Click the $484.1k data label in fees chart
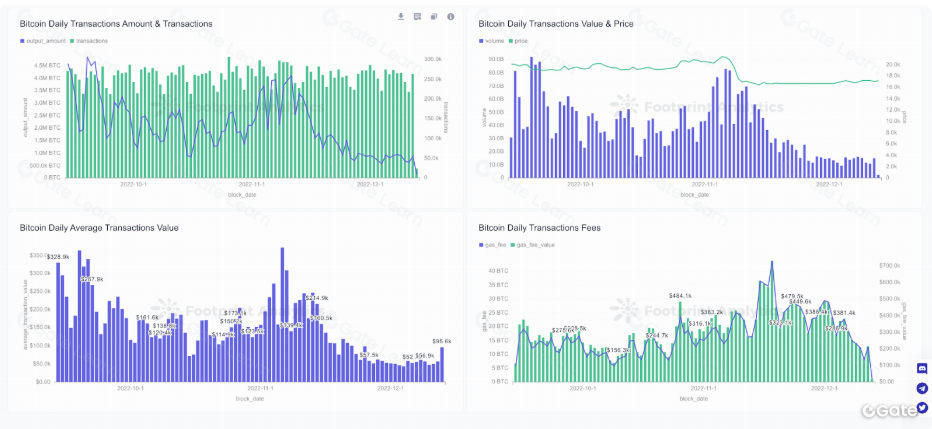Viewport: 932px width, 429px height. click(x=680, y=296)
